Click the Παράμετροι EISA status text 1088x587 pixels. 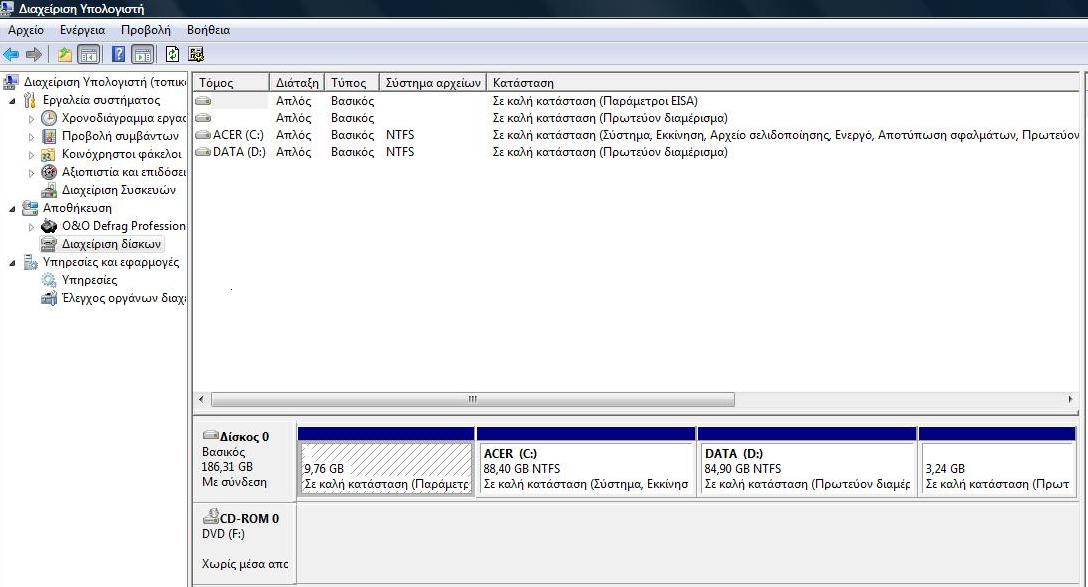pos(595,101)
